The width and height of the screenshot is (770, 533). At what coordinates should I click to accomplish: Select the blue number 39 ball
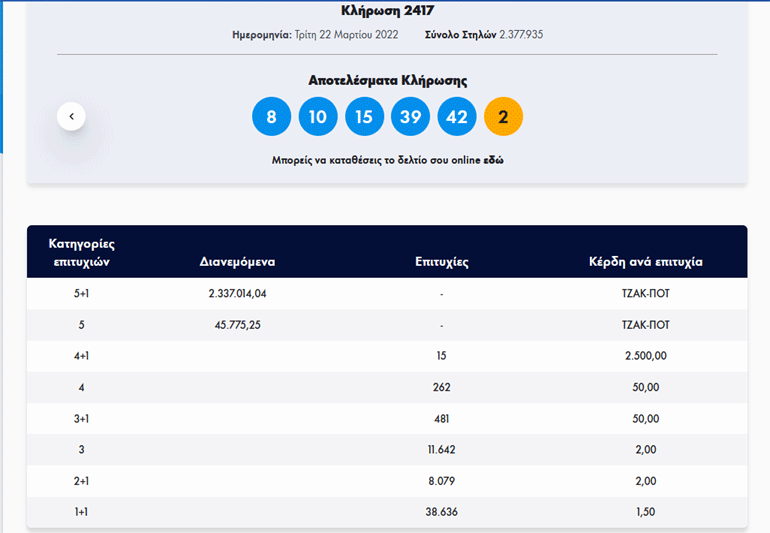pos(410,117)
